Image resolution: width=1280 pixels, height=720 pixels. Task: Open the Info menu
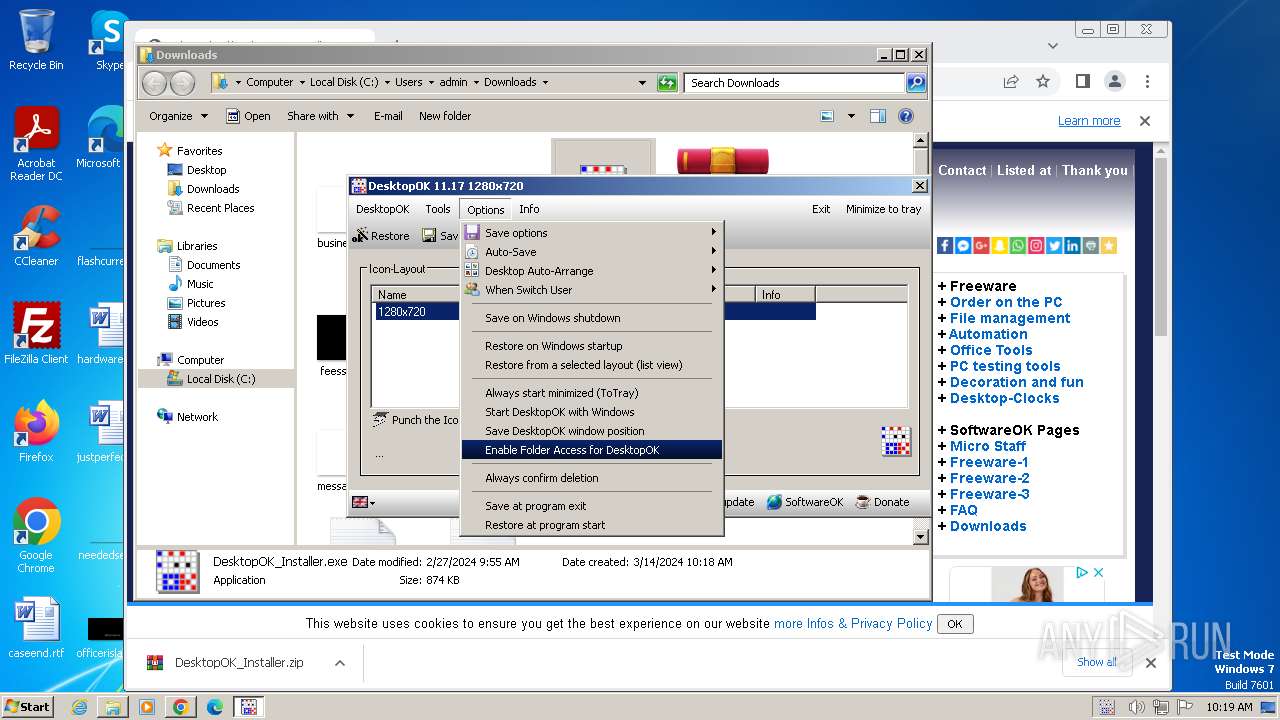529,209
